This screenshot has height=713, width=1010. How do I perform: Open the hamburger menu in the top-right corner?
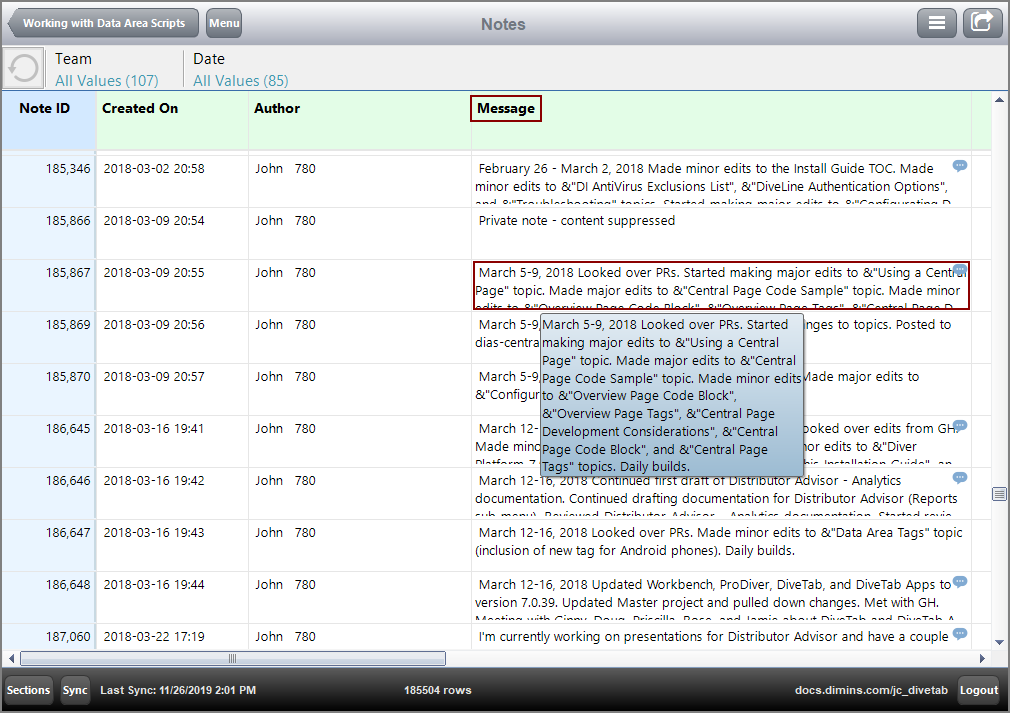click(x=937, y=22)
